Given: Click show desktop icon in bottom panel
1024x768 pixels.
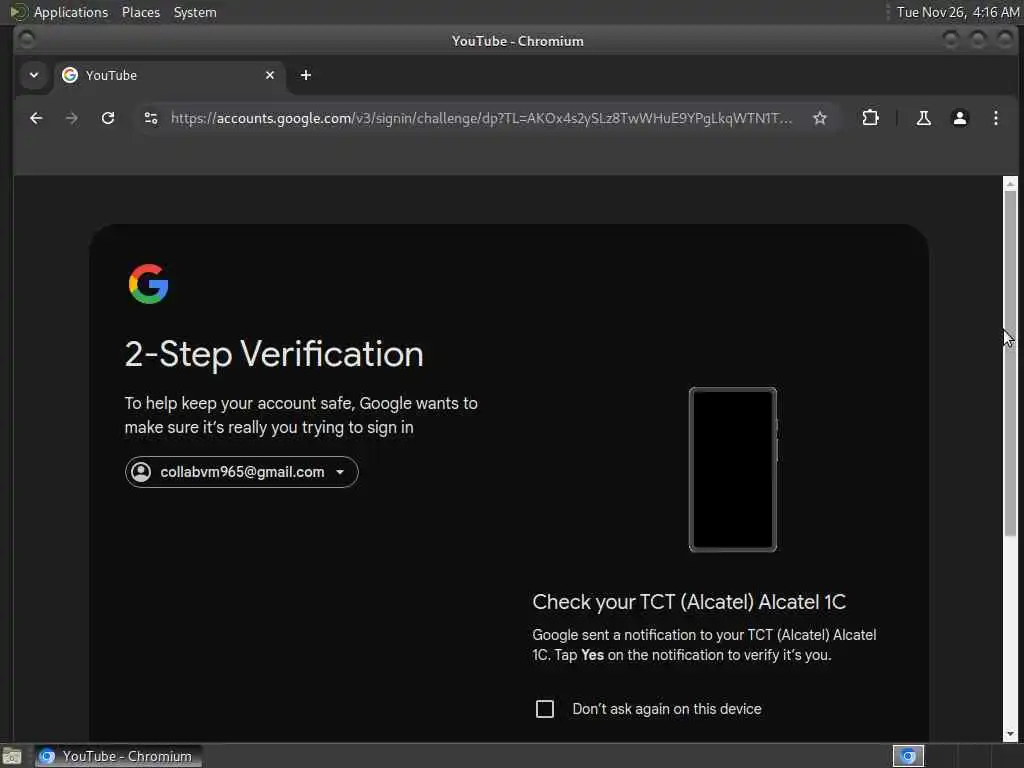Looking at the screenshot, I should pyautogui.click(x=12, y=756).
